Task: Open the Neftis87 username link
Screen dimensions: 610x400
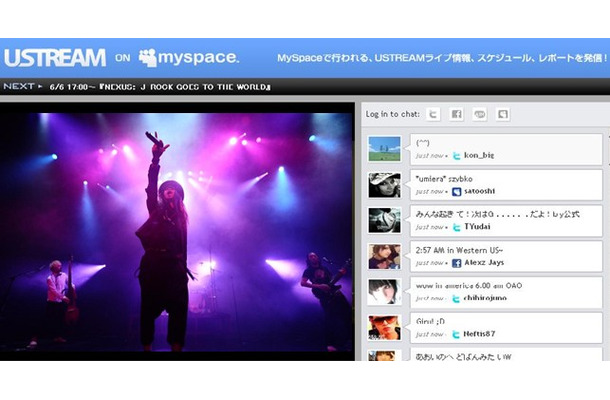Action: [x=479, y=334]
